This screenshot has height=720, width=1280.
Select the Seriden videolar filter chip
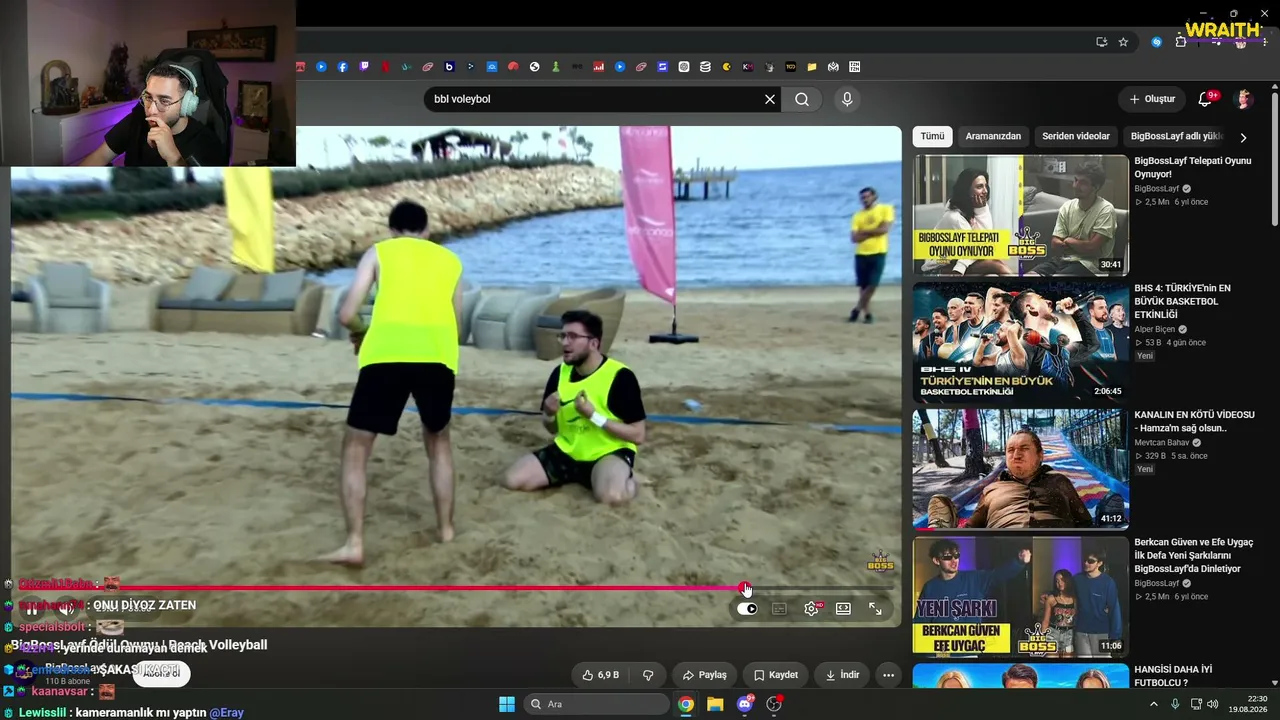click(x=1076, y=136)
